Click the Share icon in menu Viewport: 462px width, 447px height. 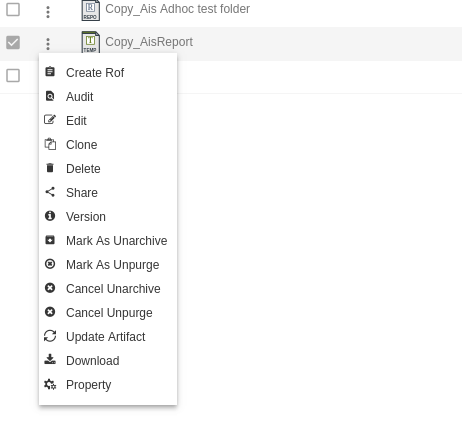point(50,192)
